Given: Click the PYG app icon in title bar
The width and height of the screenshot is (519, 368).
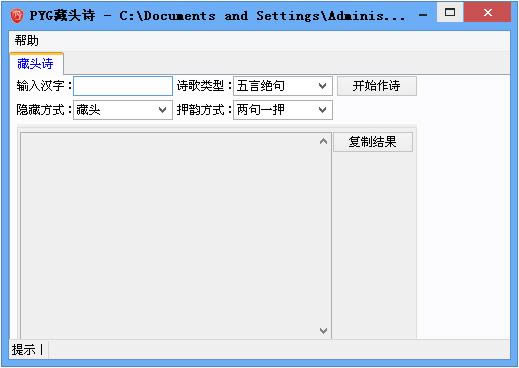Looking at the screenshot, I should (x=17, y=16).
